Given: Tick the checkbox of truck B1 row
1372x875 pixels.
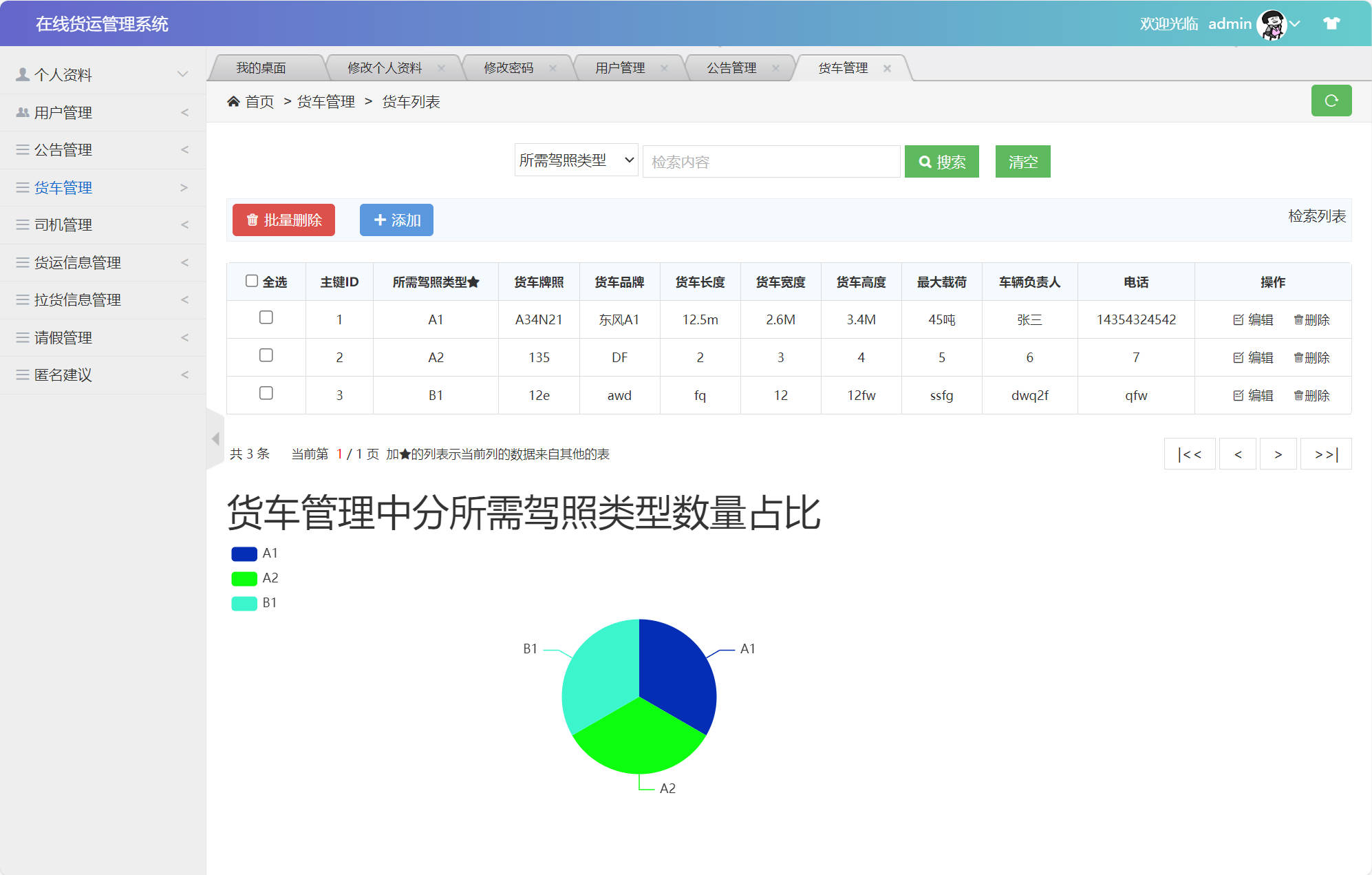Looking at the screenshot, I should click(266, 393).
